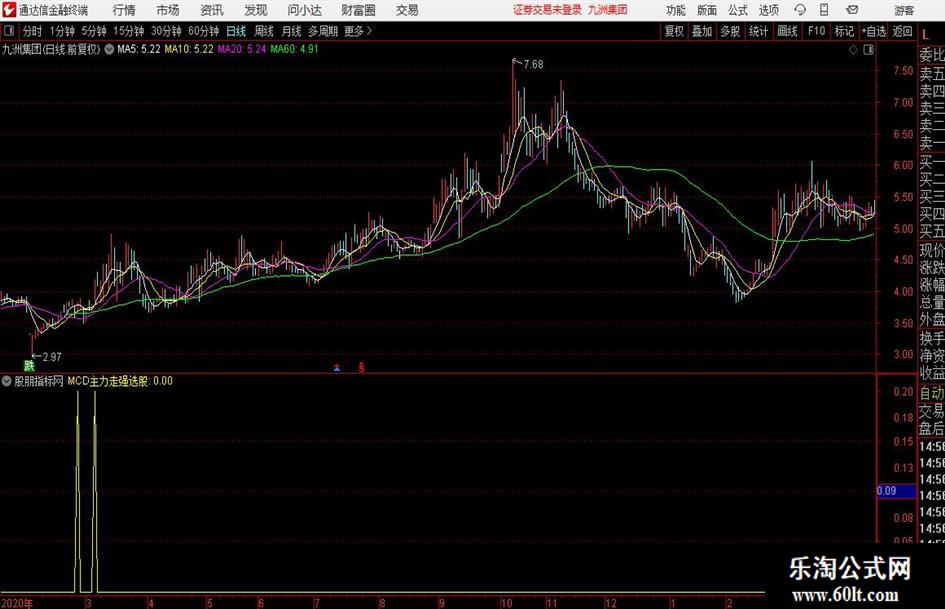Click the red S marker near July
The image size is (945, 609).
click(x=361, y=367)
